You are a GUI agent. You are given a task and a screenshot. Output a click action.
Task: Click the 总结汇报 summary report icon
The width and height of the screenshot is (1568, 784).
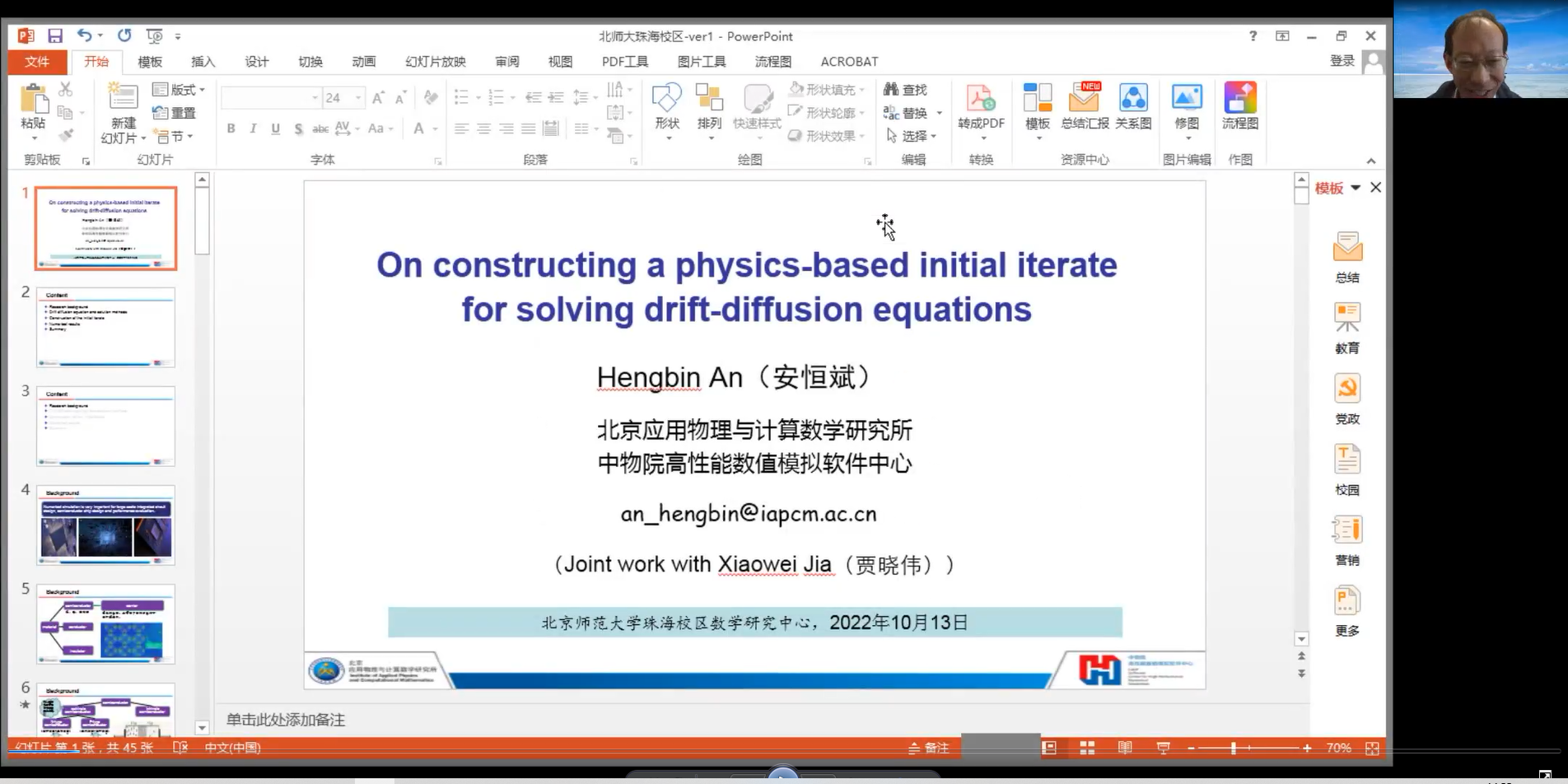tap(1085, 106)
